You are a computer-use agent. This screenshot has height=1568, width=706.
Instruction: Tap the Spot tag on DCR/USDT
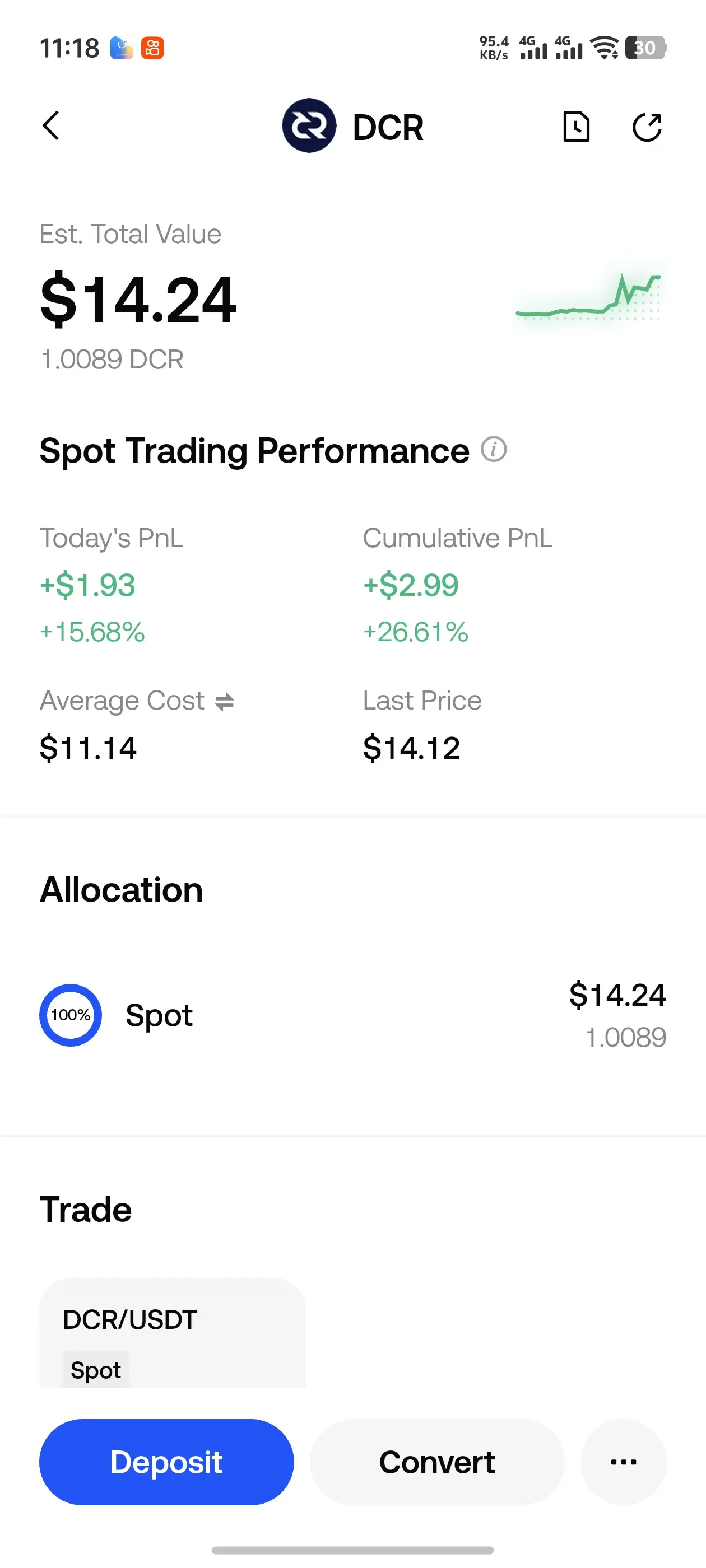click(96, 1370)
